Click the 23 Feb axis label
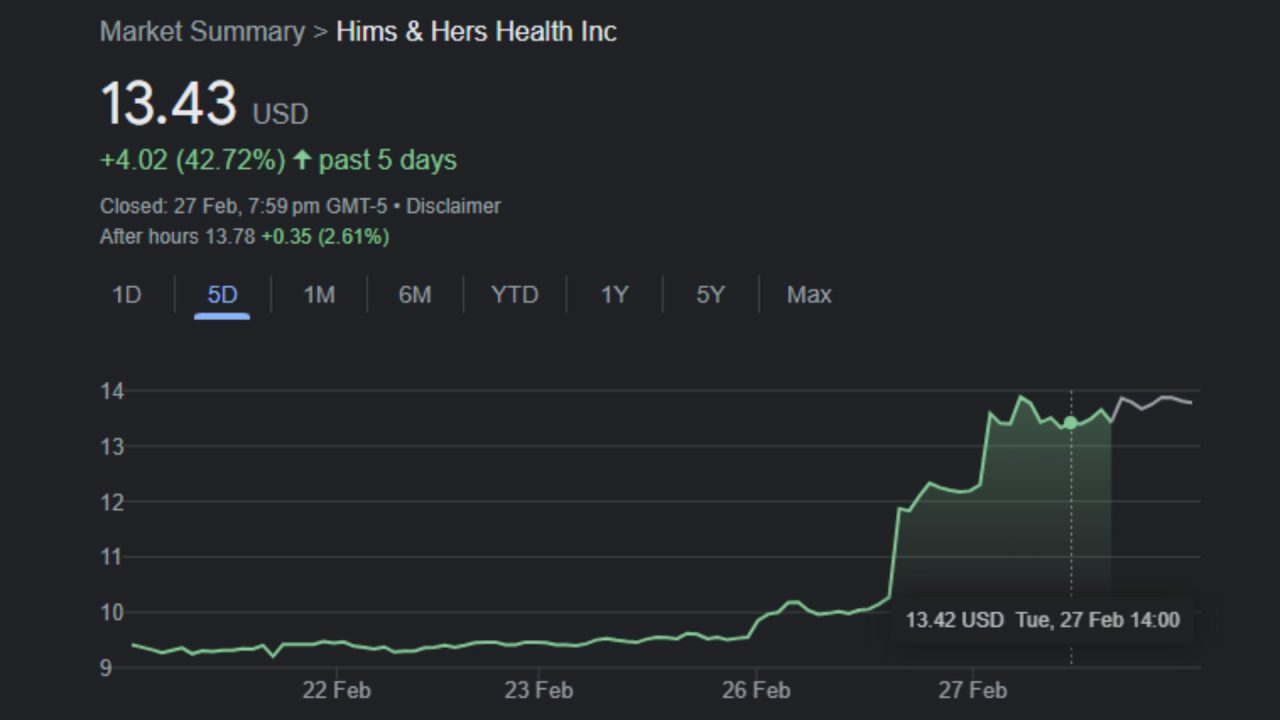 tap(538, 690)
